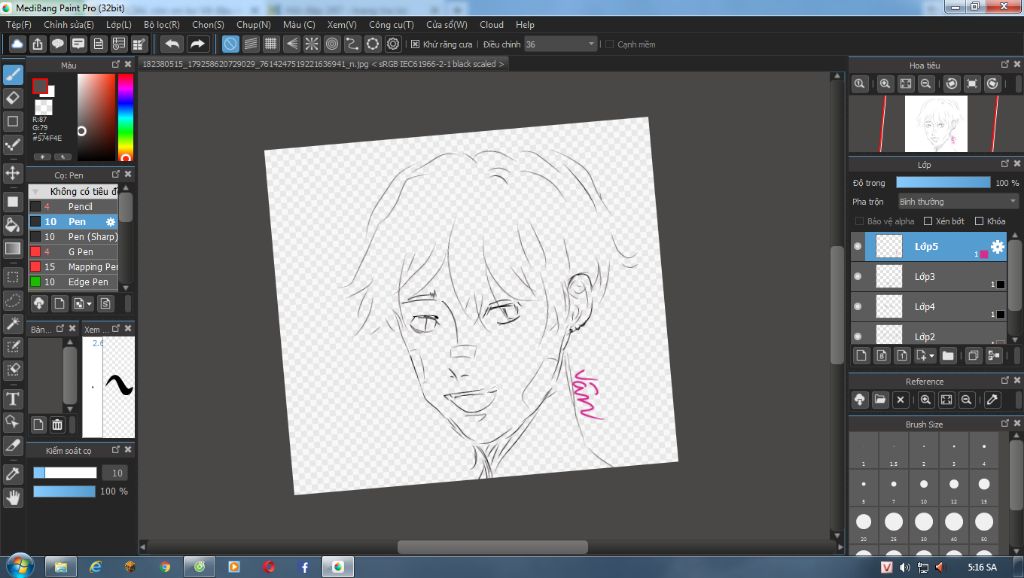Open the Lớp(L) menu
Image resolution: width=1024 pixels, height=578 pixels.
[x=119, y=25]
